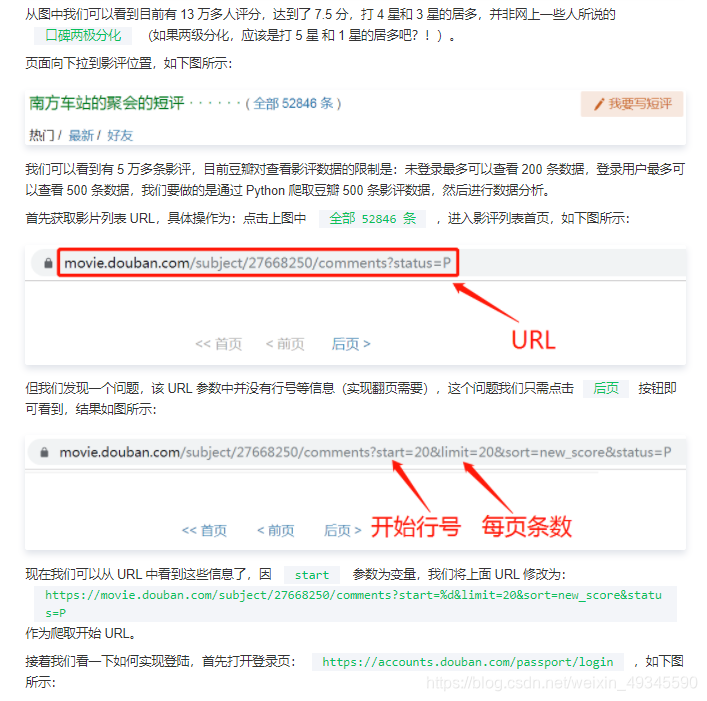Viewport: 707px width, 701px height.
Task: Click the text 页面向下拉到影评位置，如下图所示
Action: [129, 63]
